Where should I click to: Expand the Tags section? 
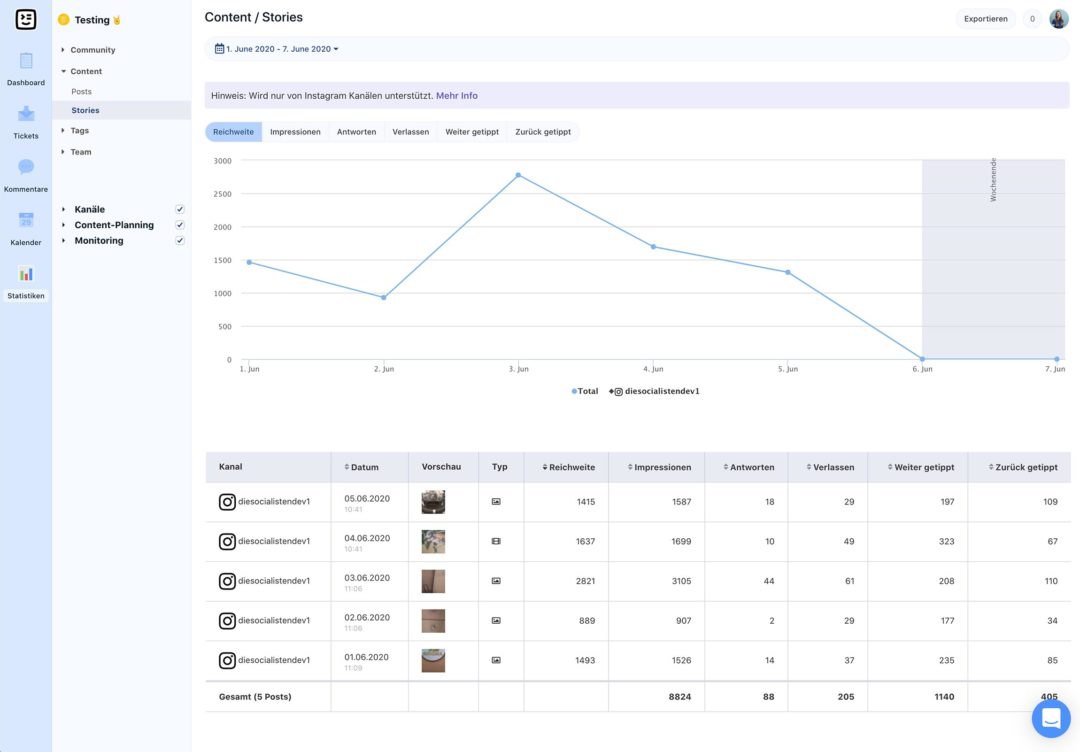coord(78,130)
